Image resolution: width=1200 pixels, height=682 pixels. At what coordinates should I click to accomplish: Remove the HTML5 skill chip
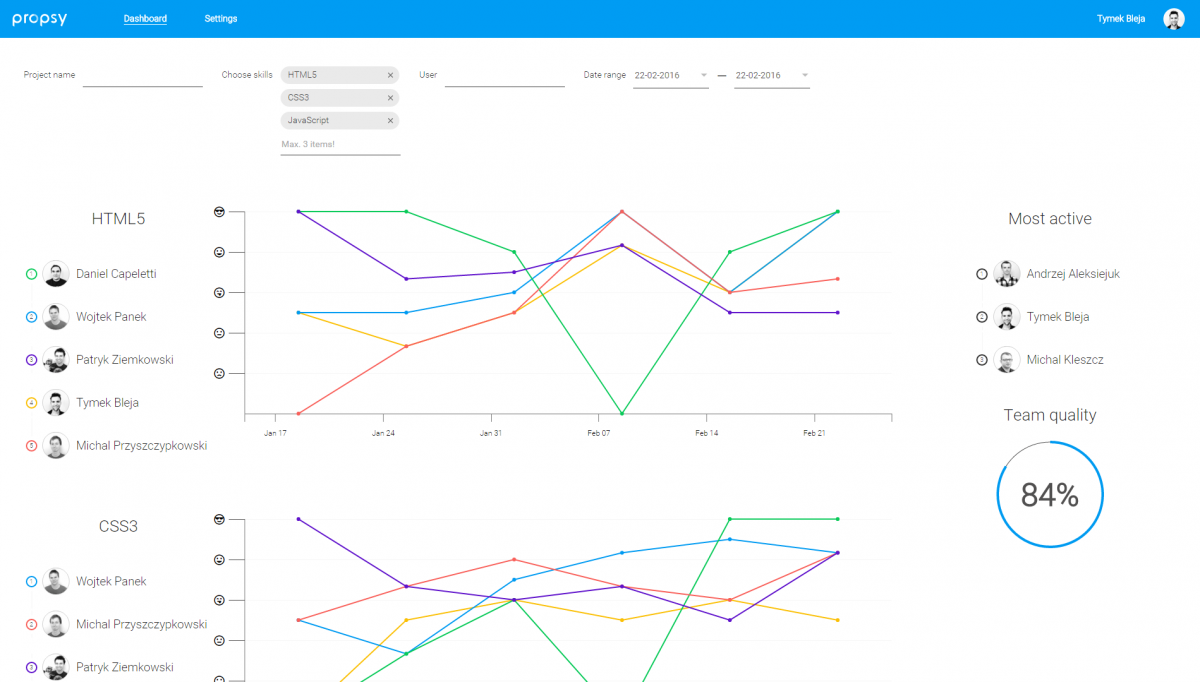pyautogui.click(x=390, y=75)
